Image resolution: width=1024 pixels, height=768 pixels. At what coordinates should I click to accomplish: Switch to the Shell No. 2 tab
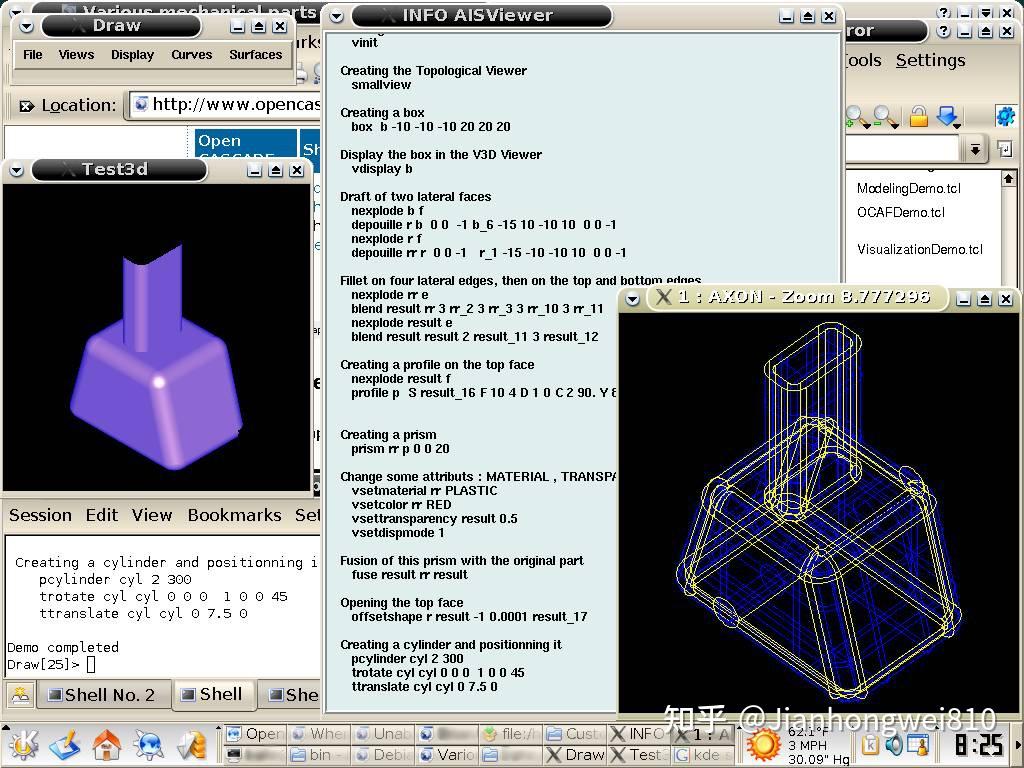[103, 694]
